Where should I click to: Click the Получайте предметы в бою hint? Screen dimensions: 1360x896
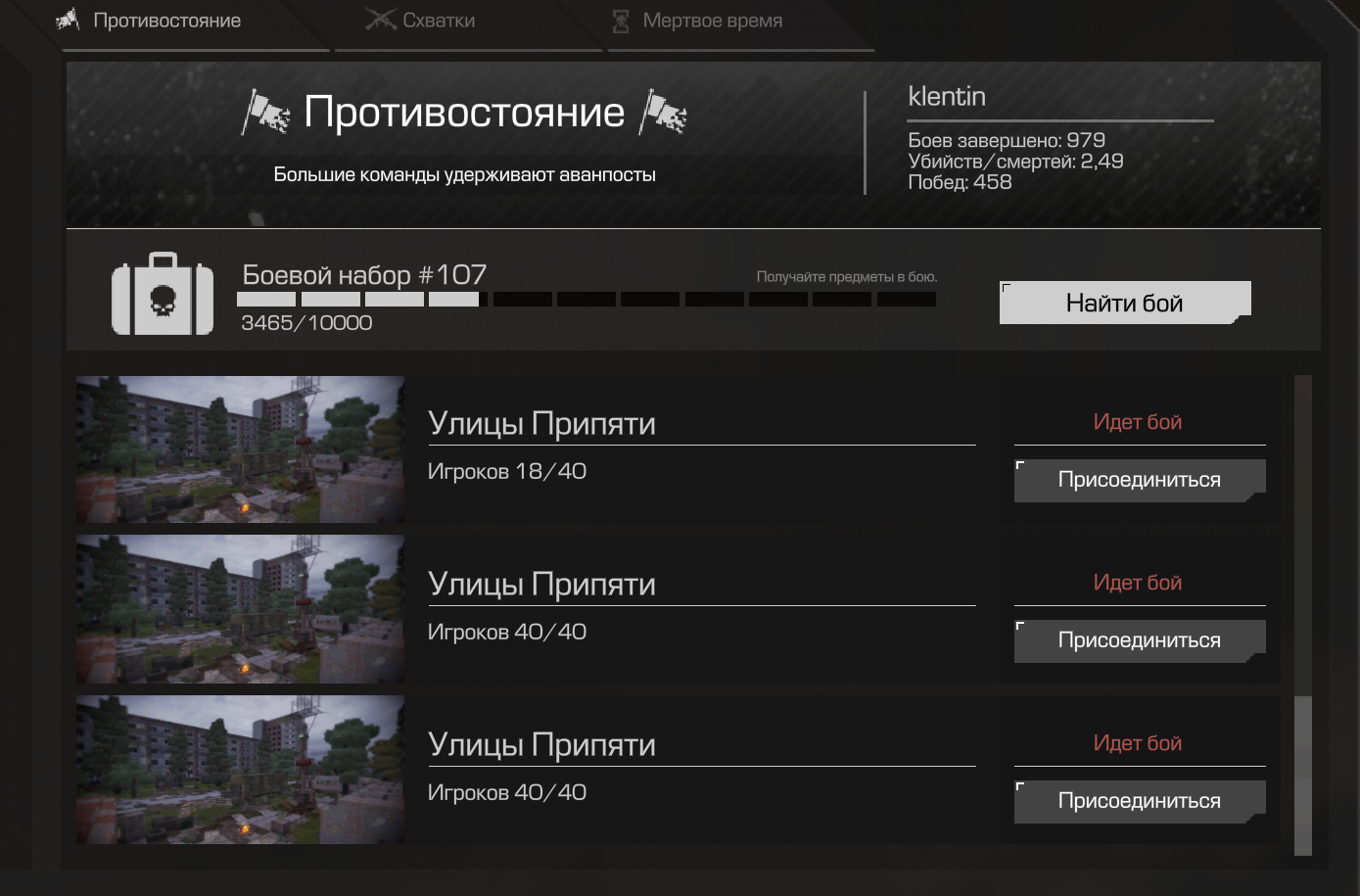click(847, 277)
